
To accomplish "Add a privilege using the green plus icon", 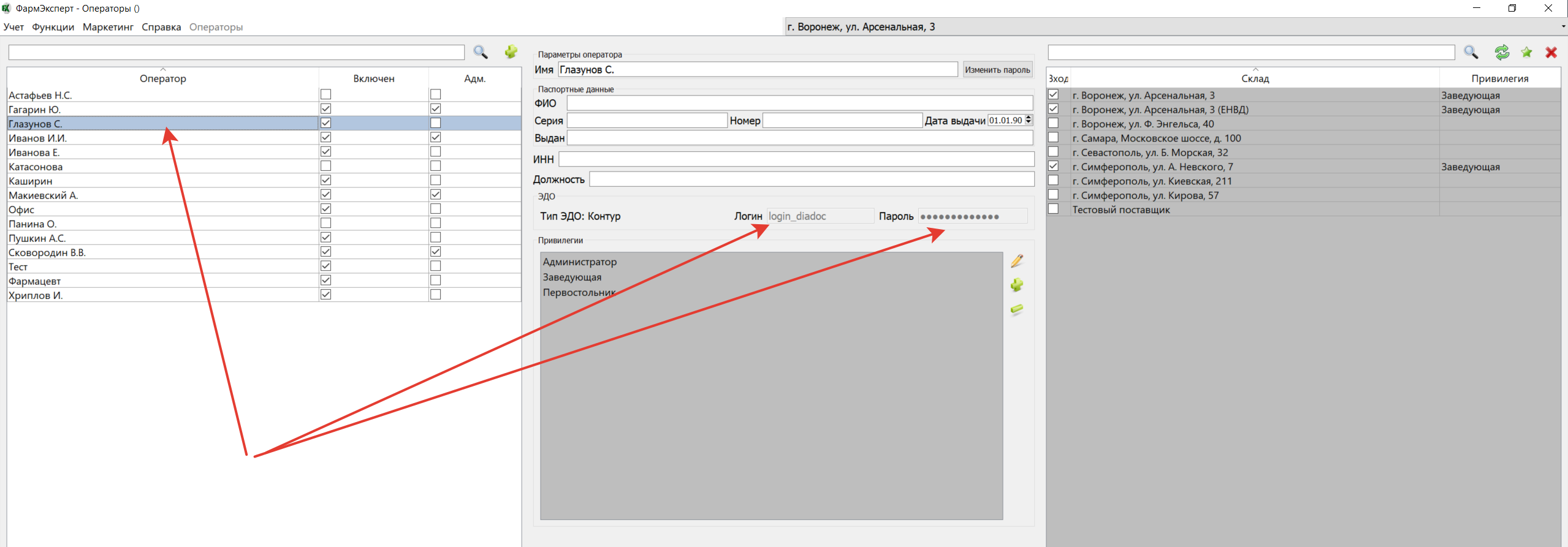I will (x=1017, y=285).
